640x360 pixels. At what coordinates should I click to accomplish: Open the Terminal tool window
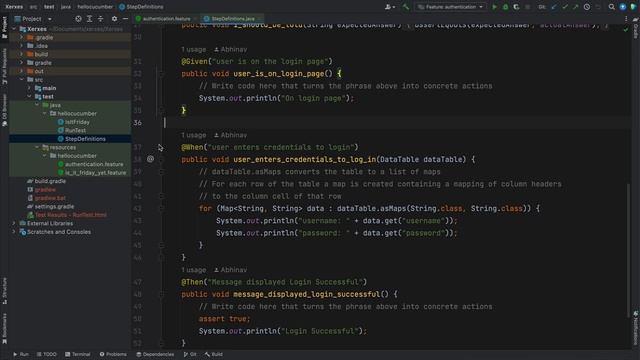pyautogui.click(x=78, y=354)
